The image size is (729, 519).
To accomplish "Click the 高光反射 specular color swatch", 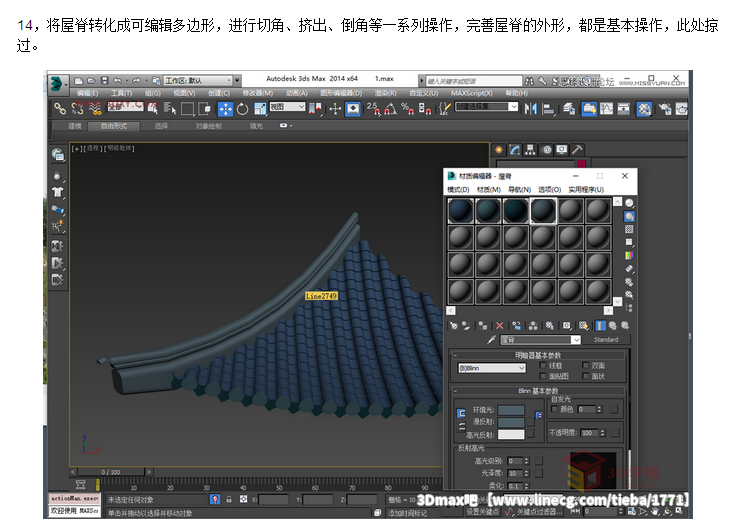I will [511, 434].
